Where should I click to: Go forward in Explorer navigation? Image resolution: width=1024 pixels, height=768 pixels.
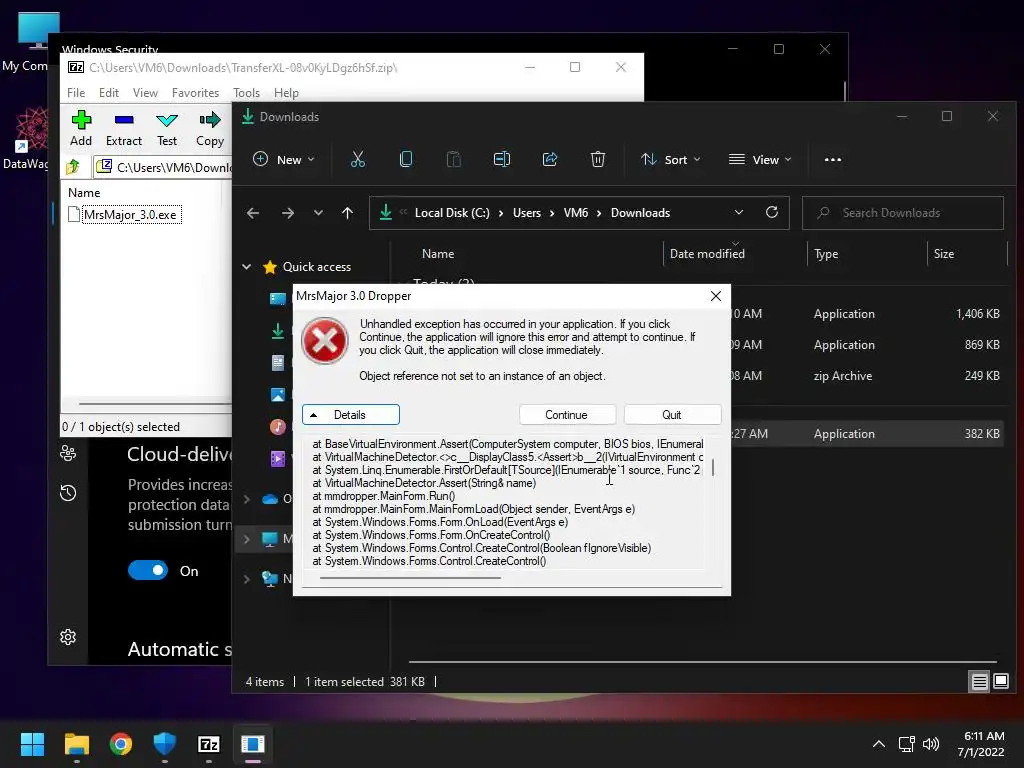[x=287, y=213]
